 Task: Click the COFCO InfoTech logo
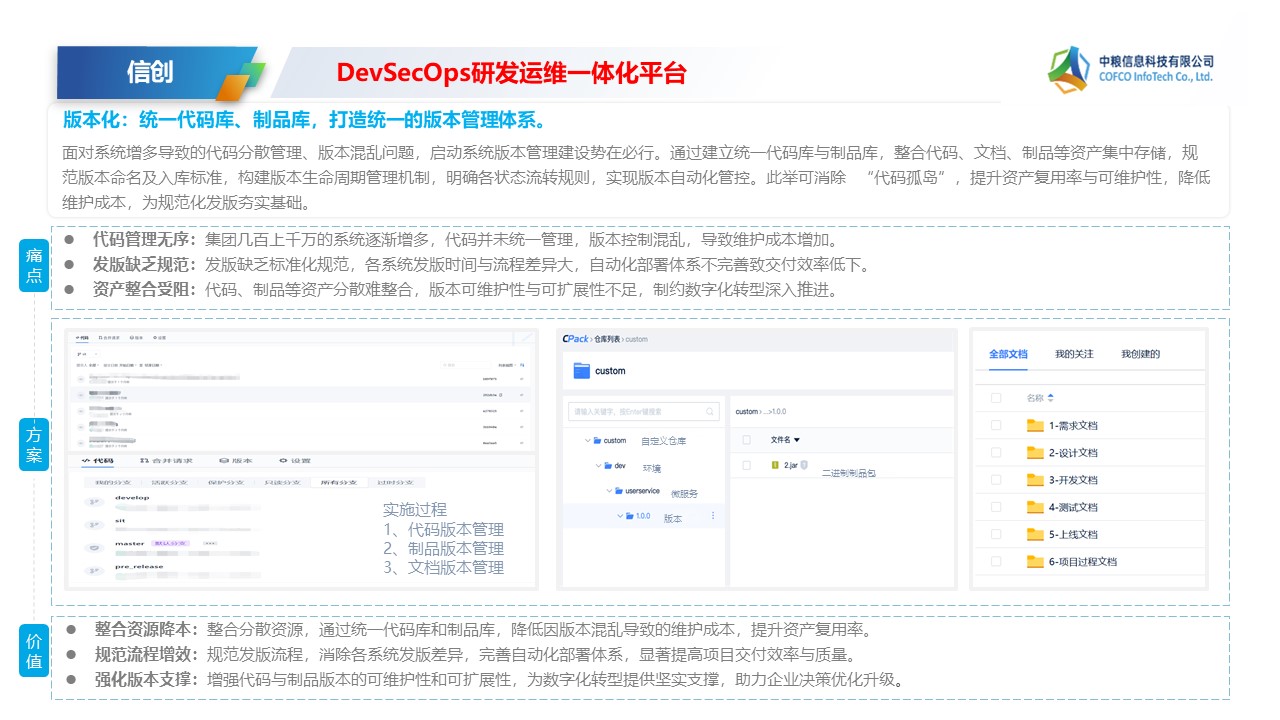[1068, 68]
